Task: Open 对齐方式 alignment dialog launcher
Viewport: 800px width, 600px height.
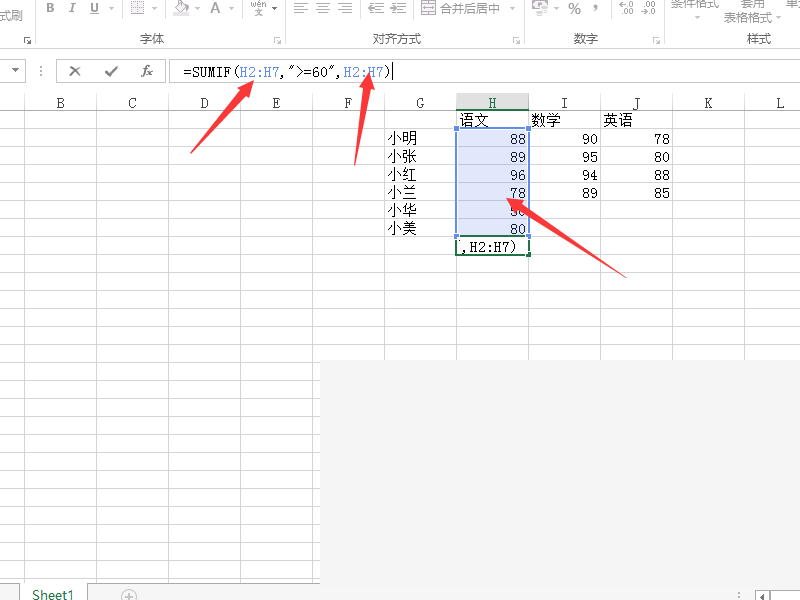Action: tap(516, 40)
